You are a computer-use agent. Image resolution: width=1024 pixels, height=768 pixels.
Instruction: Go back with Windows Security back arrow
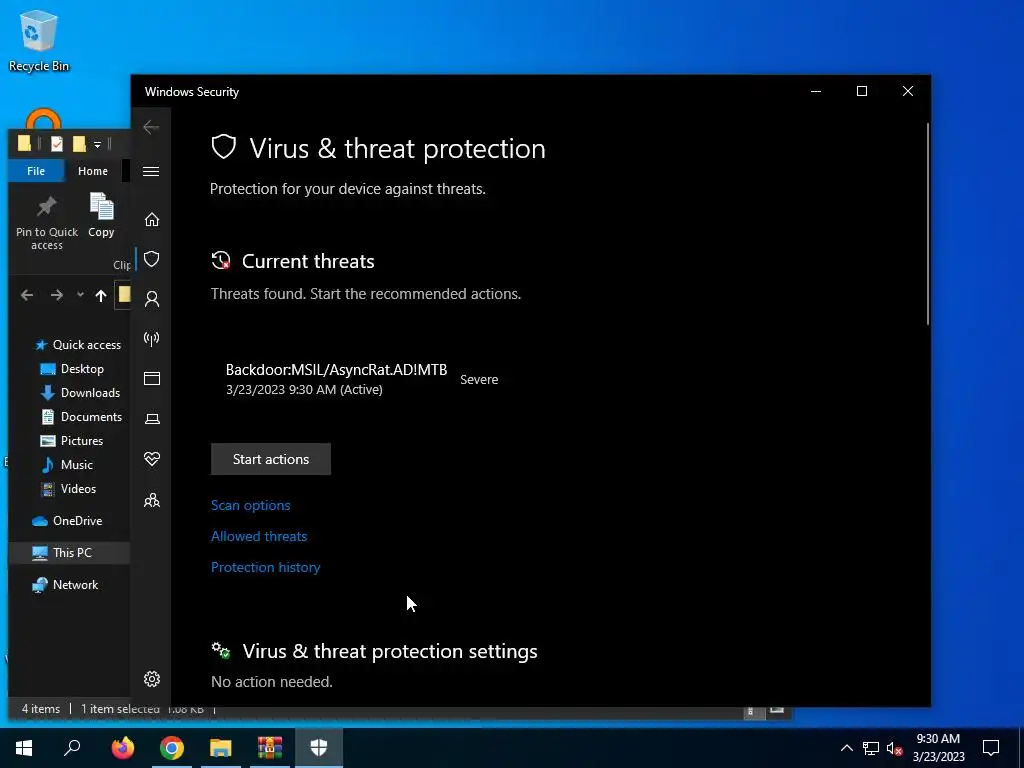[151, 127]
